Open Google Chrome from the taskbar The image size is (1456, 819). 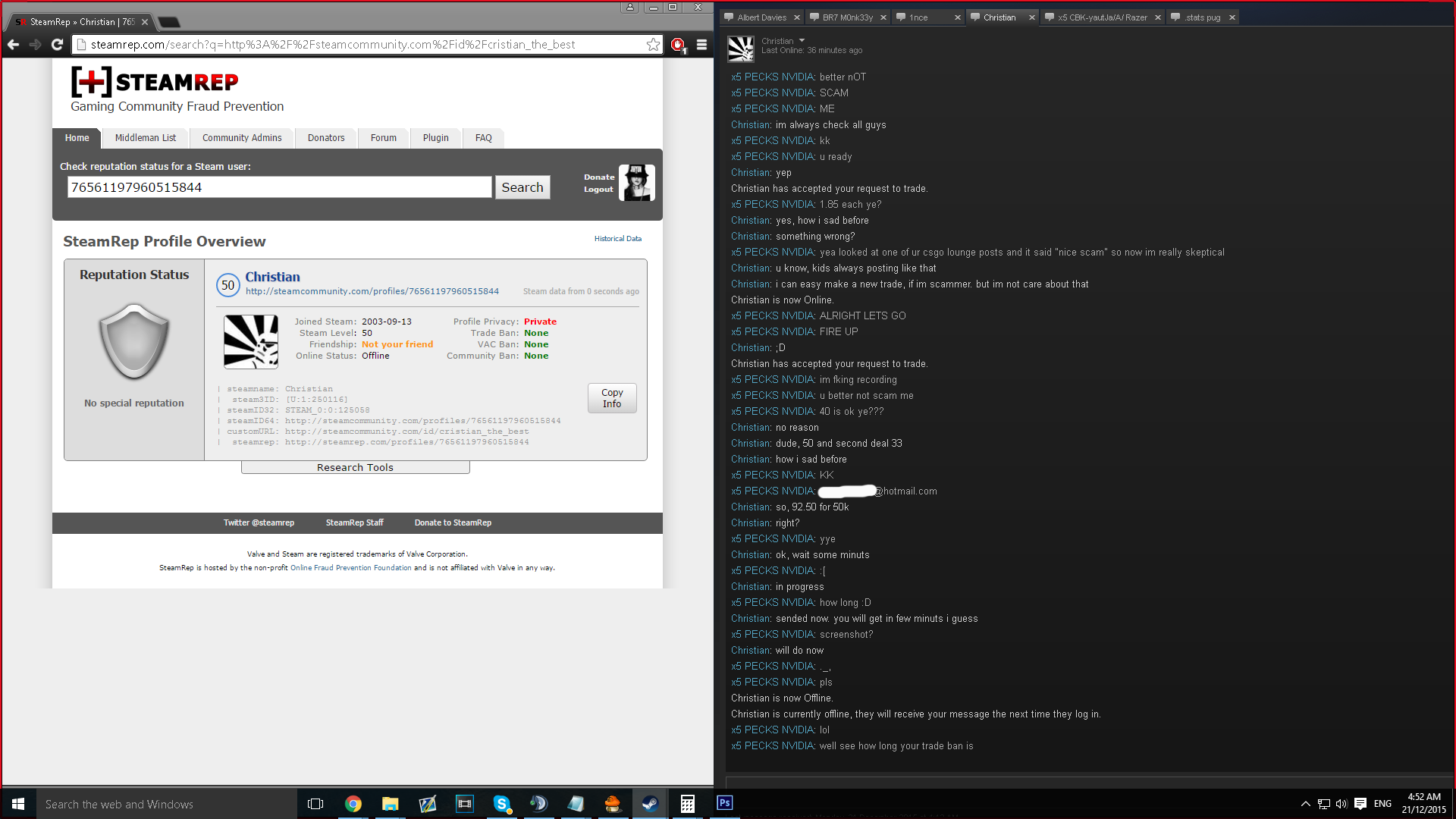[353, 804]
